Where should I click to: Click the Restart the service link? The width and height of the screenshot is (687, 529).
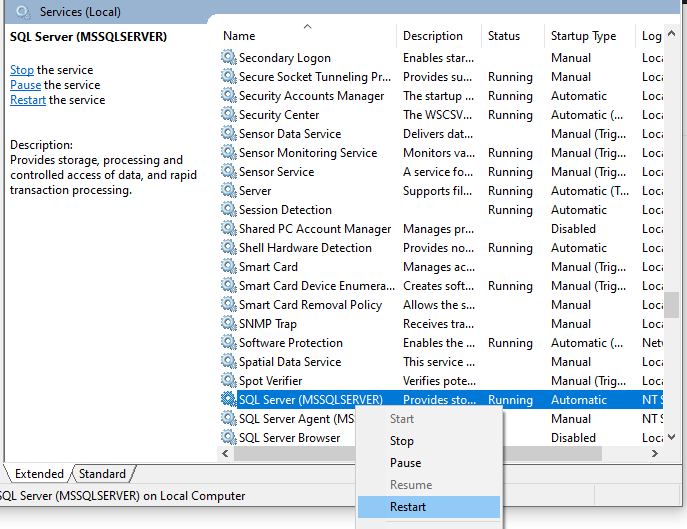(x=28, y=100)
